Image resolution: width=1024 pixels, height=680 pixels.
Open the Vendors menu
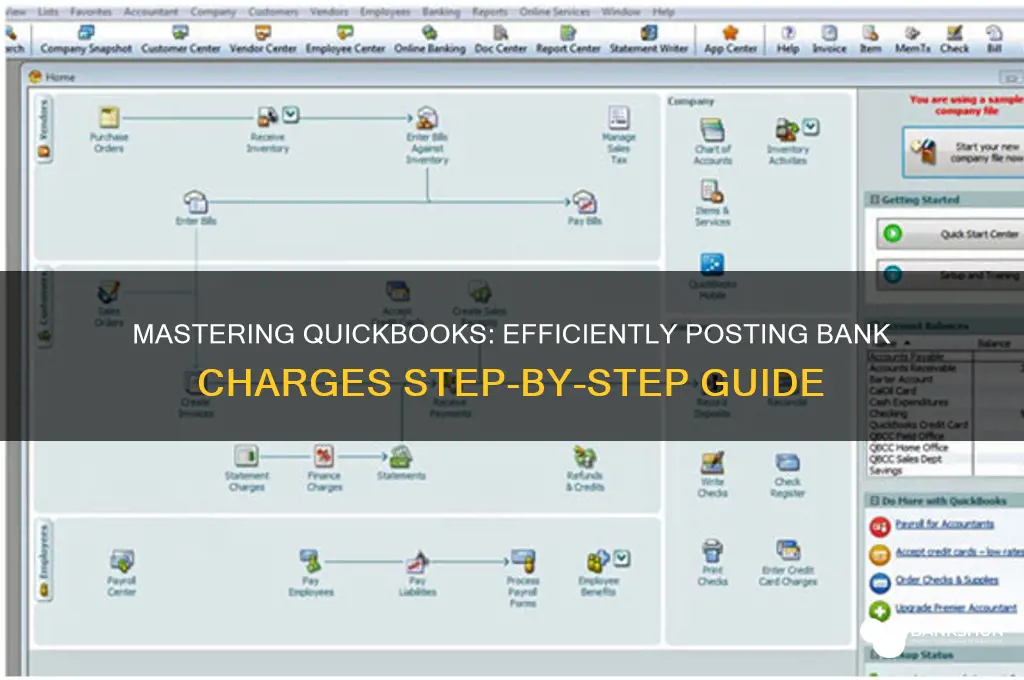(x=329, y=12)
